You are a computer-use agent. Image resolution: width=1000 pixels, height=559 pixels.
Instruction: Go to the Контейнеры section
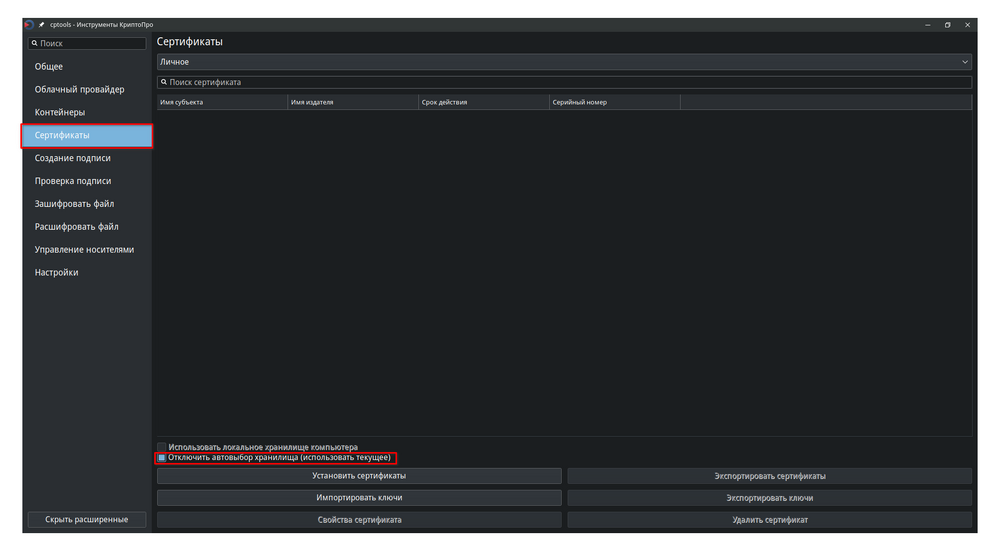tap(60, 112)
